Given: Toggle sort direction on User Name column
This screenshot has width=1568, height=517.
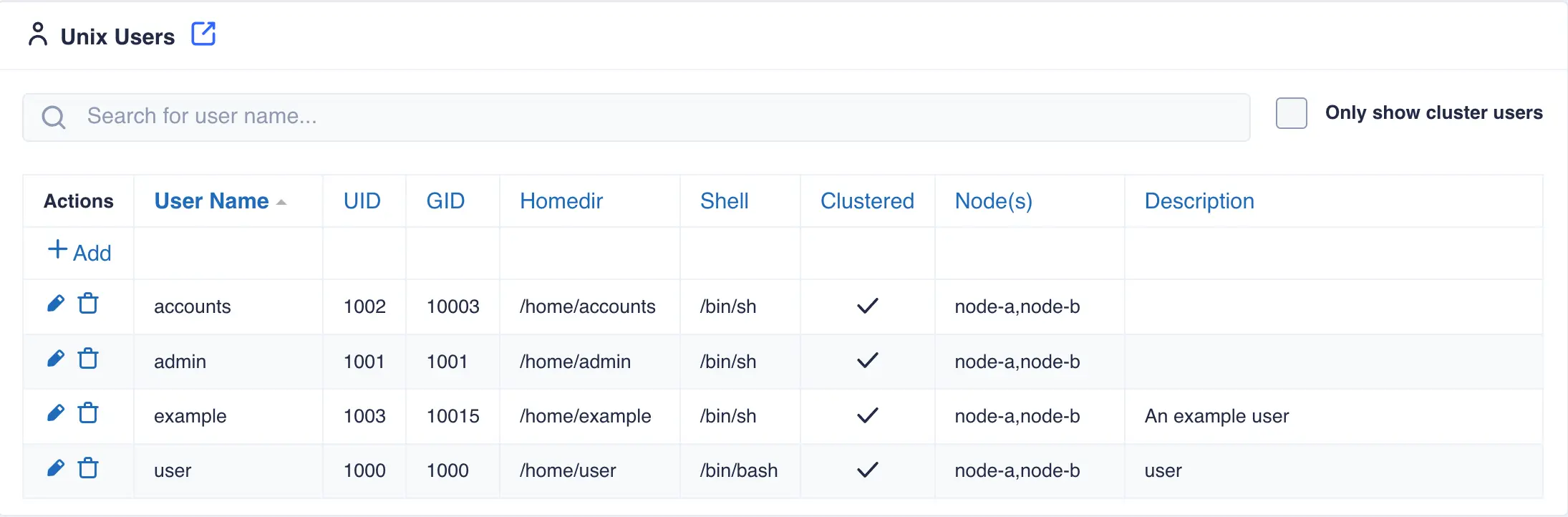Looking at the screenshot, I should coord(210,201).
